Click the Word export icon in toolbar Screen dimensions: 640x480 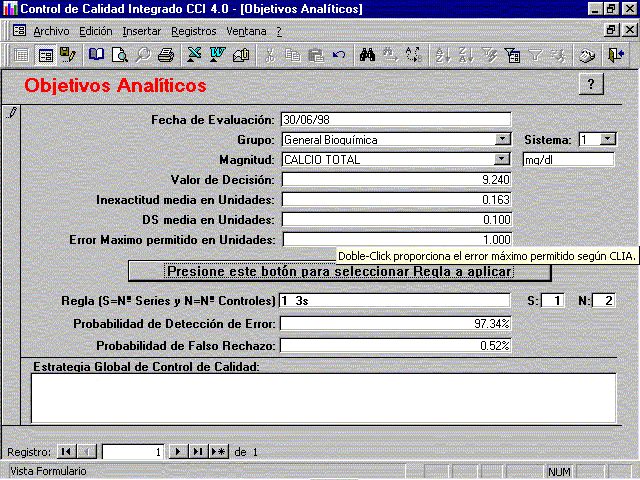point(217,55)
